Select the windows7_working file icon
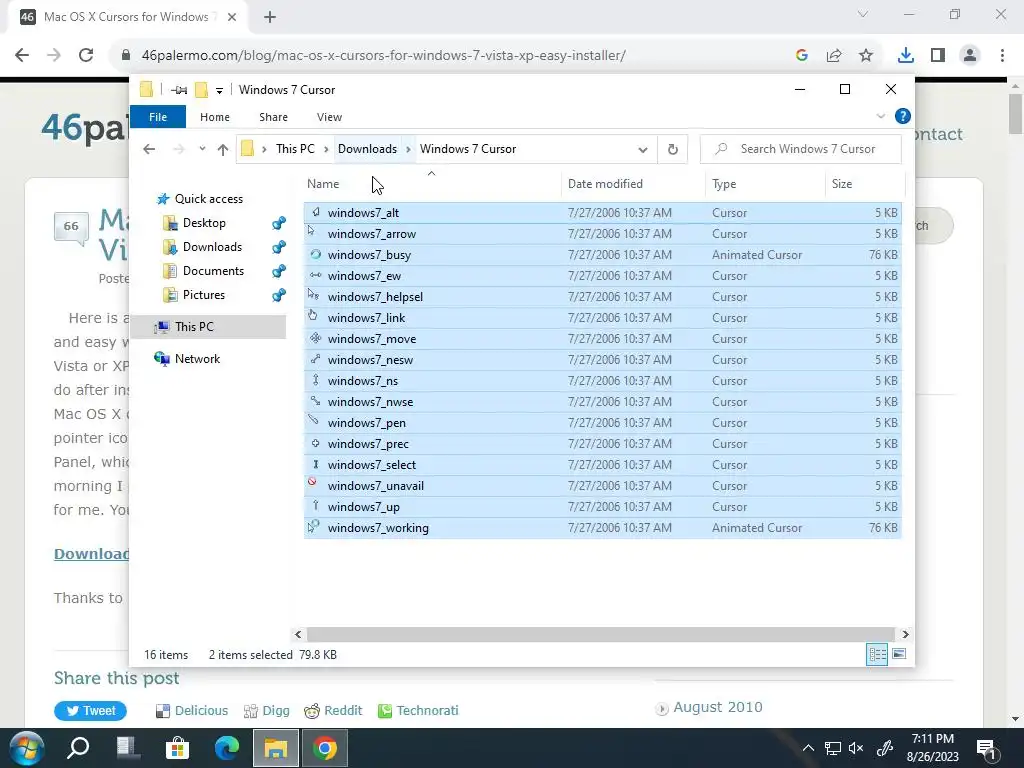This screenshot has height=768, width=1024. pos(313,526)
